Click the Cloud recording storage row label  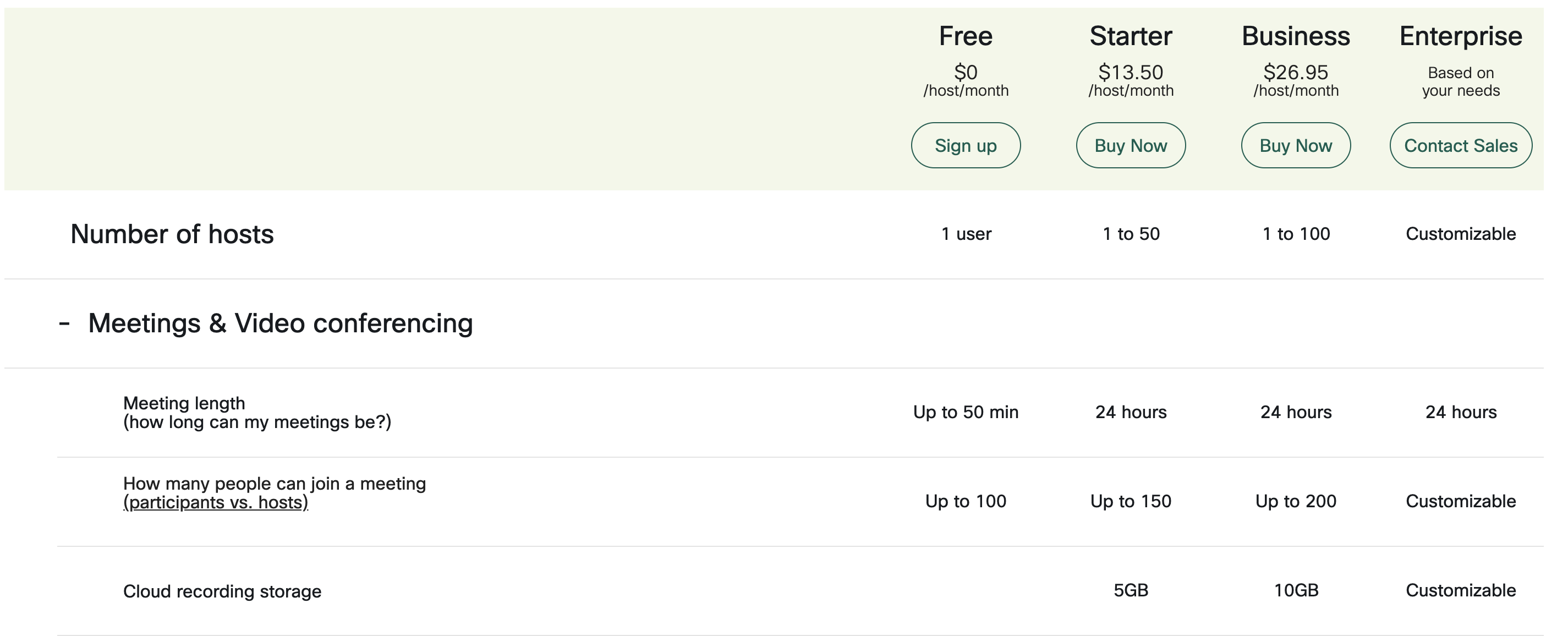click(x=223, y=590)
